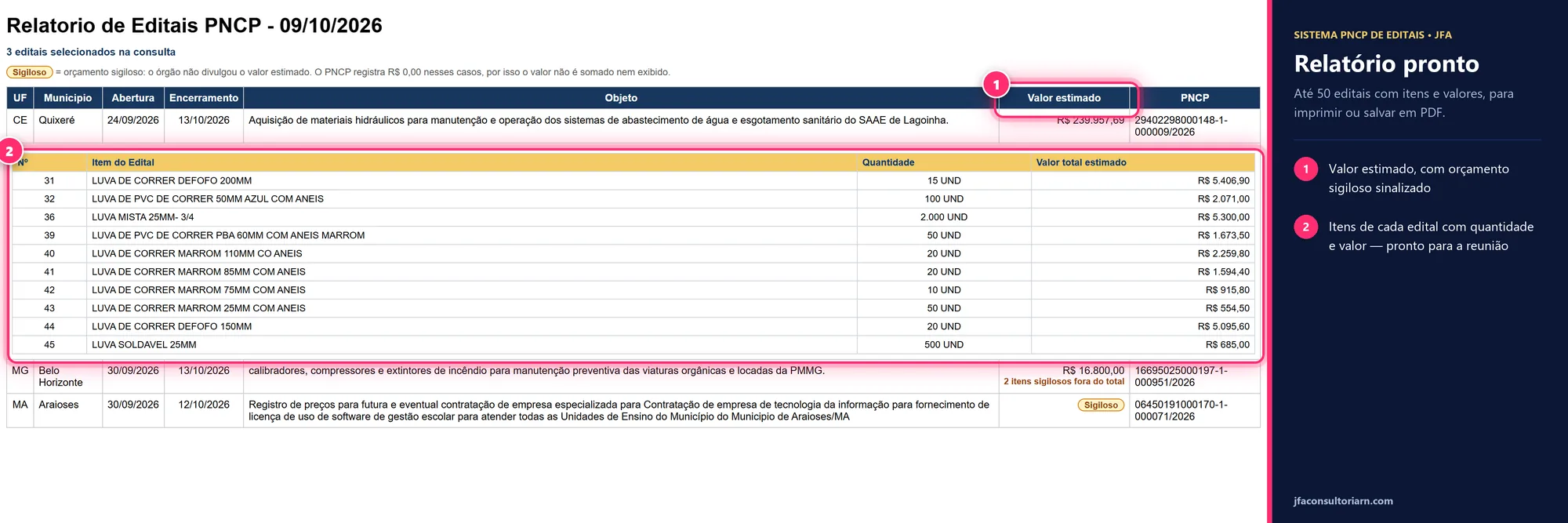Click the 'Valor total estimado' sub-header
This screenshot has height=523, width=1568.
coord(1081,162)
